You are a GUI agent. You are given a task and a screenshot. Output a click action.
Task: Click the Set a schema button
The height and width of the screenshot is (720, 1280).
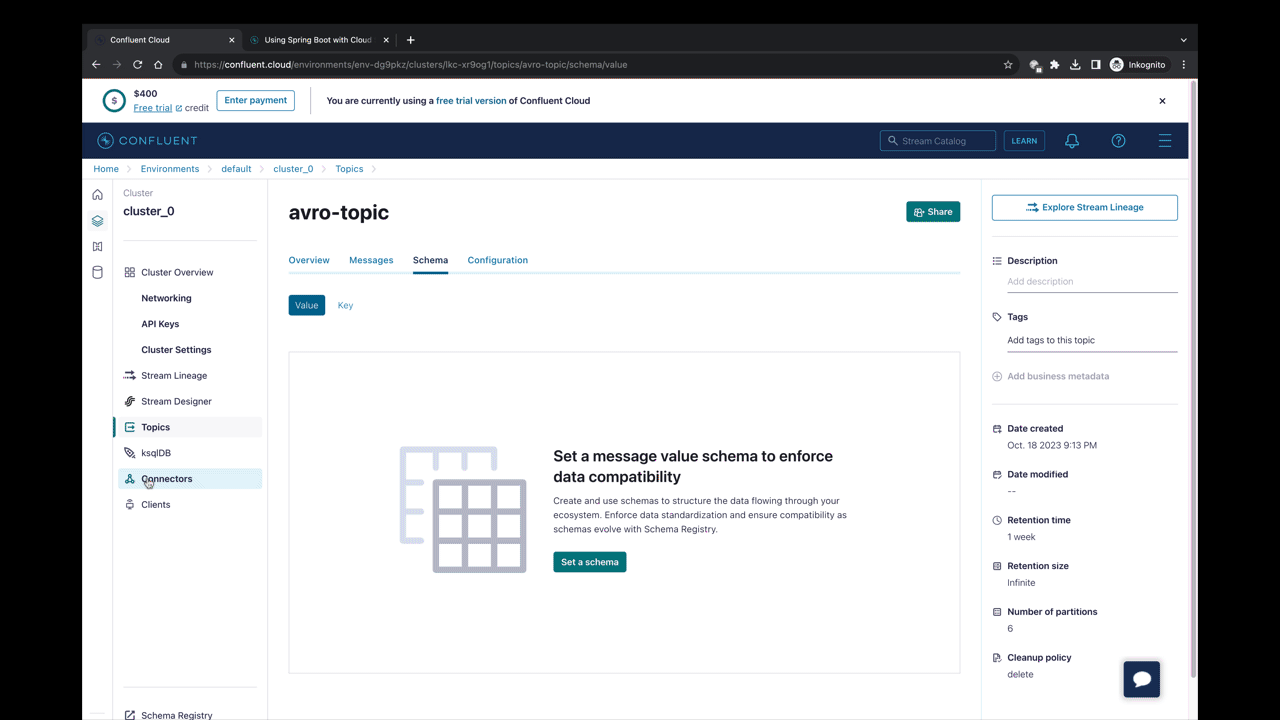point(589,562)
